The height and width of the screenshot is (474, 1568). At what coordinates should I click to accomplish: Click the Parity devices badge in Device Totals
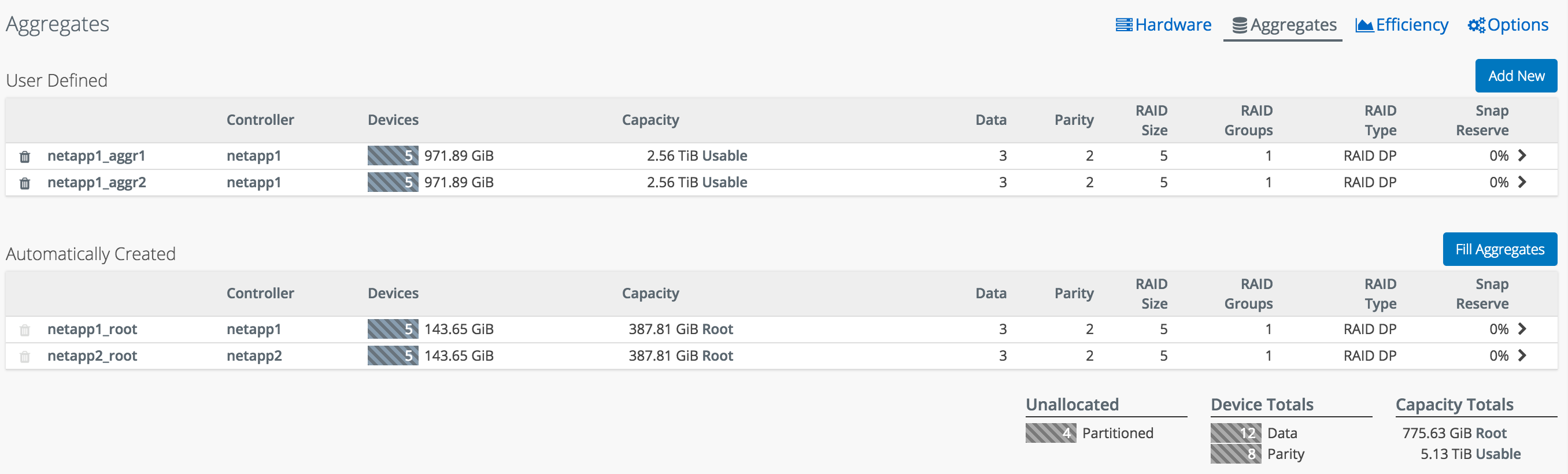pos(1235,453)
